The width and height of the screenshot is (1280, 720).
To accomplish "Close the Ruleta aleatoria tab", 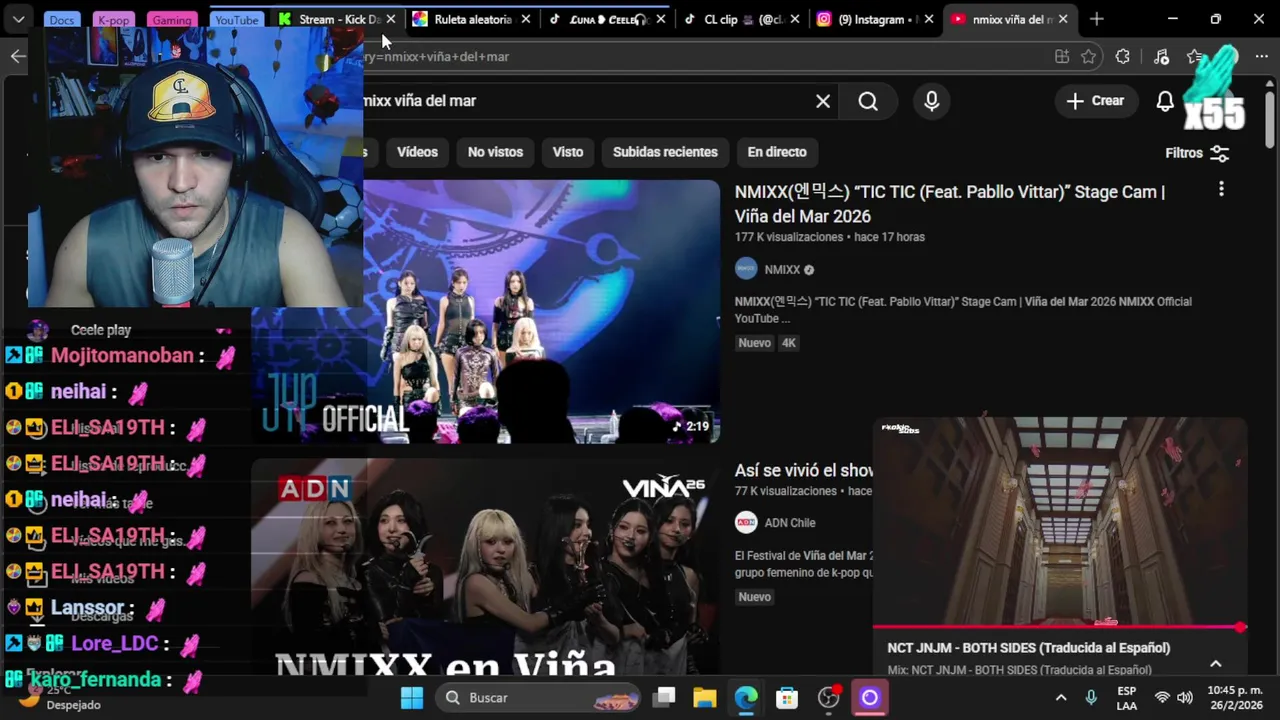I will pos(526,19).
